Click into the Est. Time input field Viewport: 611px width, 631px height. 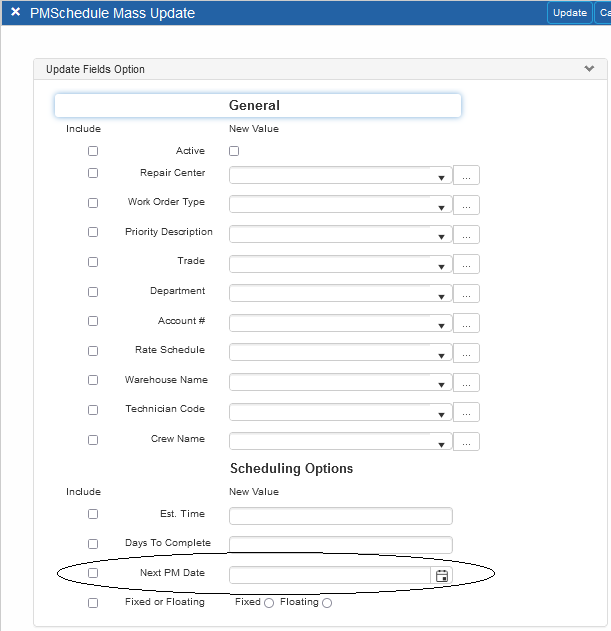point(340,516)
